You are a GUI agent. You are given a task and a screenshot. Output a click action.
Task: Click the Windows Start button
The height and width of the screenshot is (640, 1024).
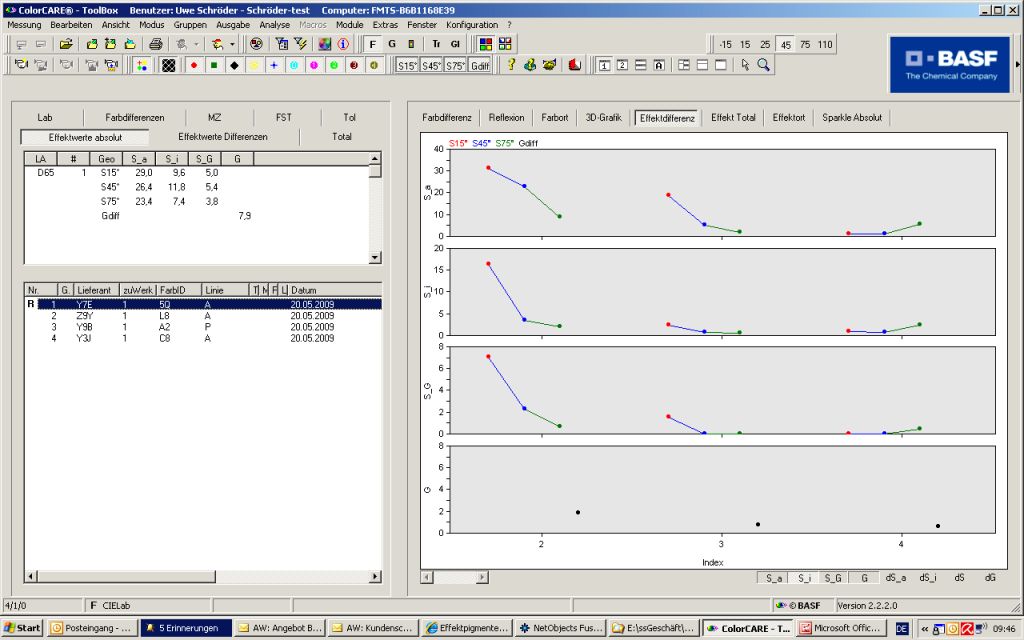point(22,628)
